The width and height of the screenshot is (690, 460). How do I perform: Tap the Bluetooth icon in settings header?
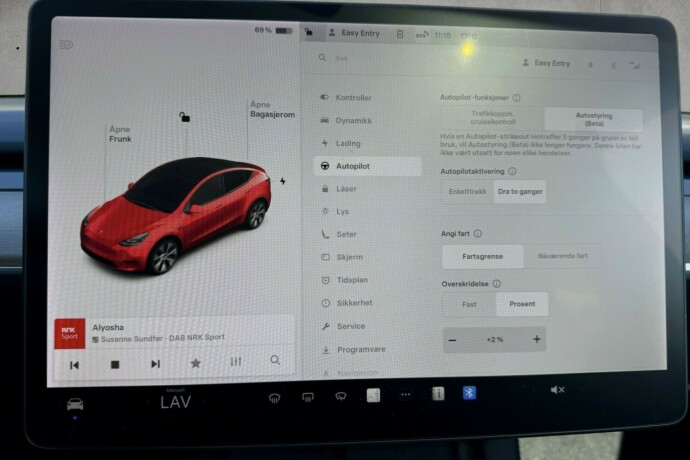coord(613,66)
